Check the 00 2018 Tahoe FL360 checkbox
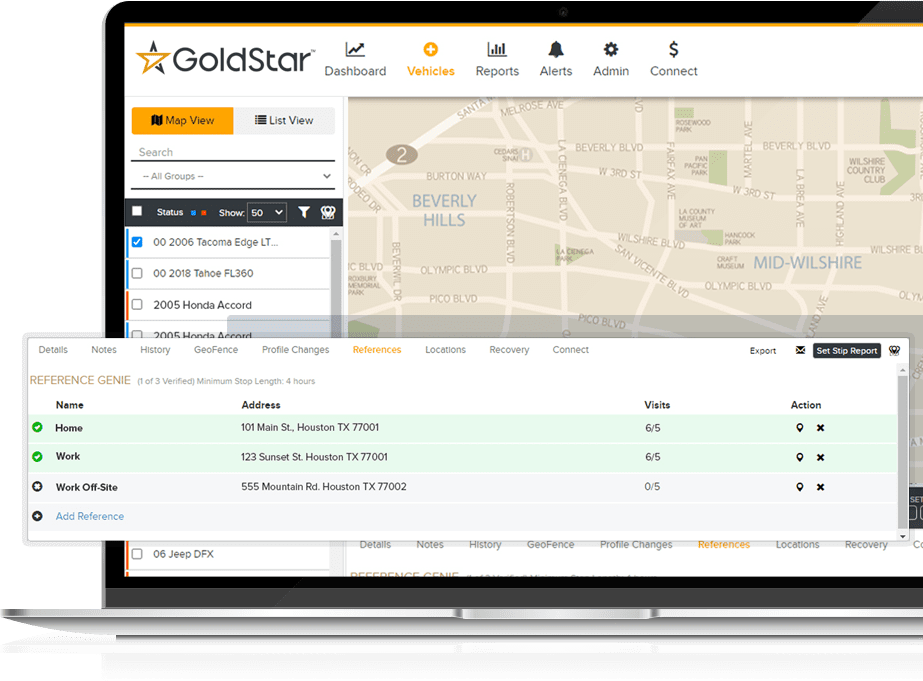The width and height of the screenshot is (923, 681). (137, 273)
